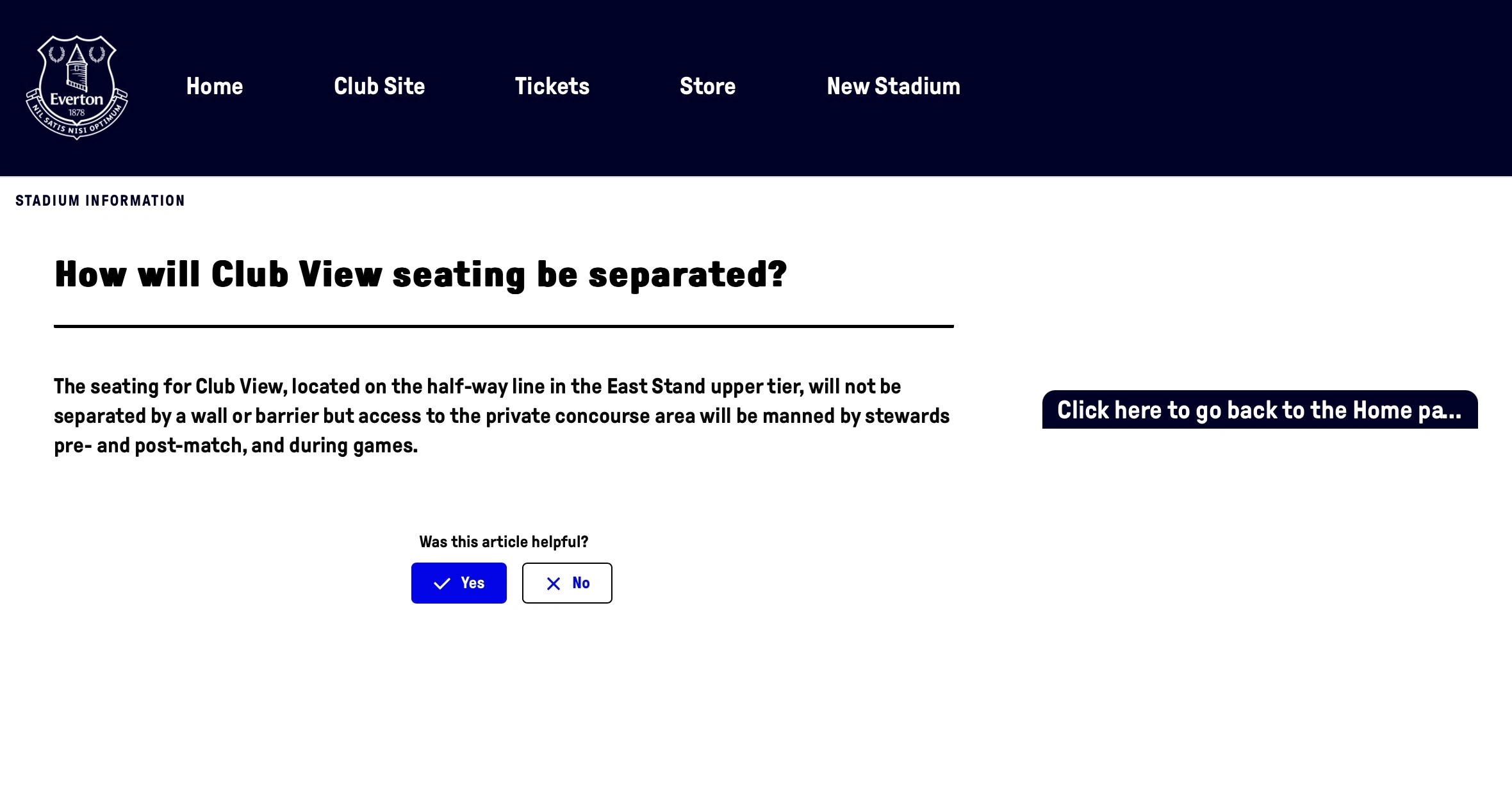Screen dimensions: 1512x799
Task: Click the checkmark icon in the Yes button
Action: [442, 584]
